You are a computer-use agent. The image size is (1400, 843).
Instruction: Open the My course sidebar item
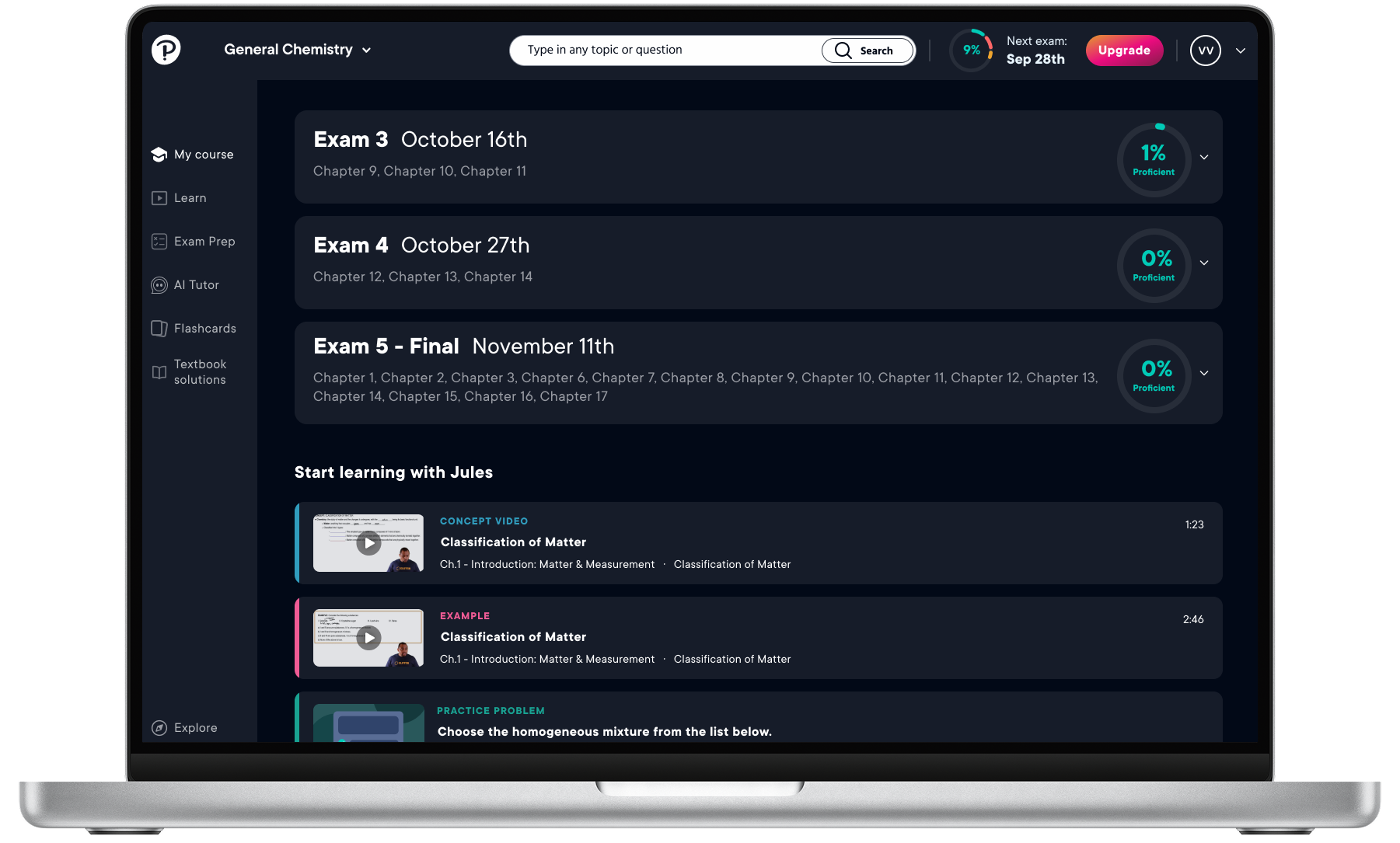point(193,155)
